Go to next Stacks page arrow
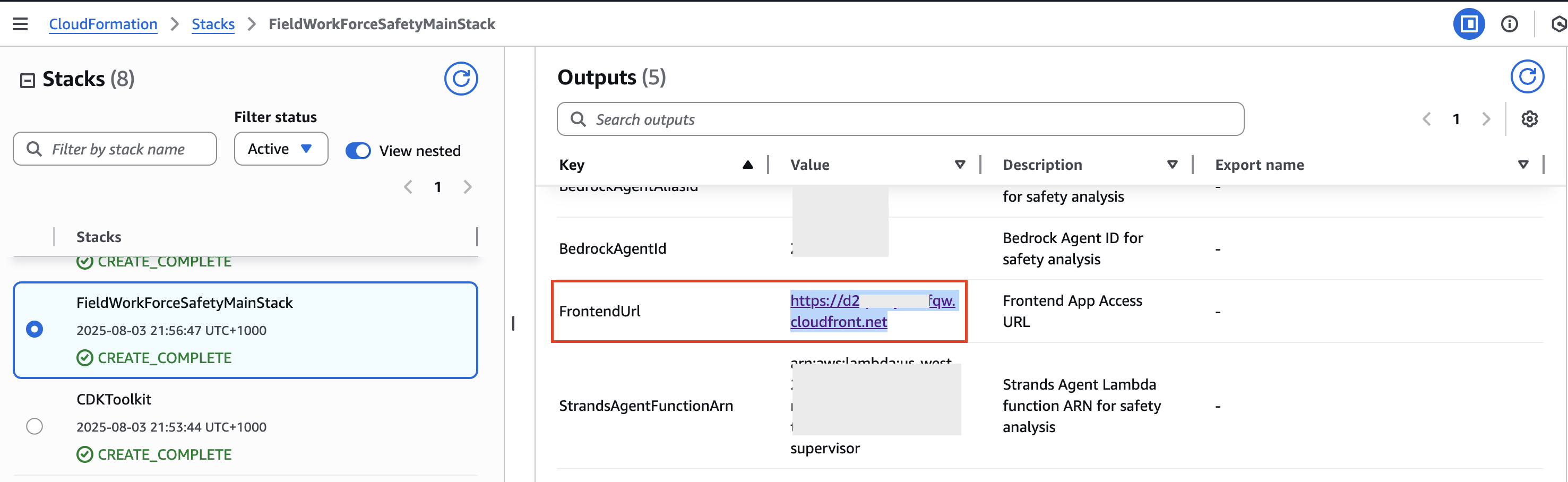 468,187
